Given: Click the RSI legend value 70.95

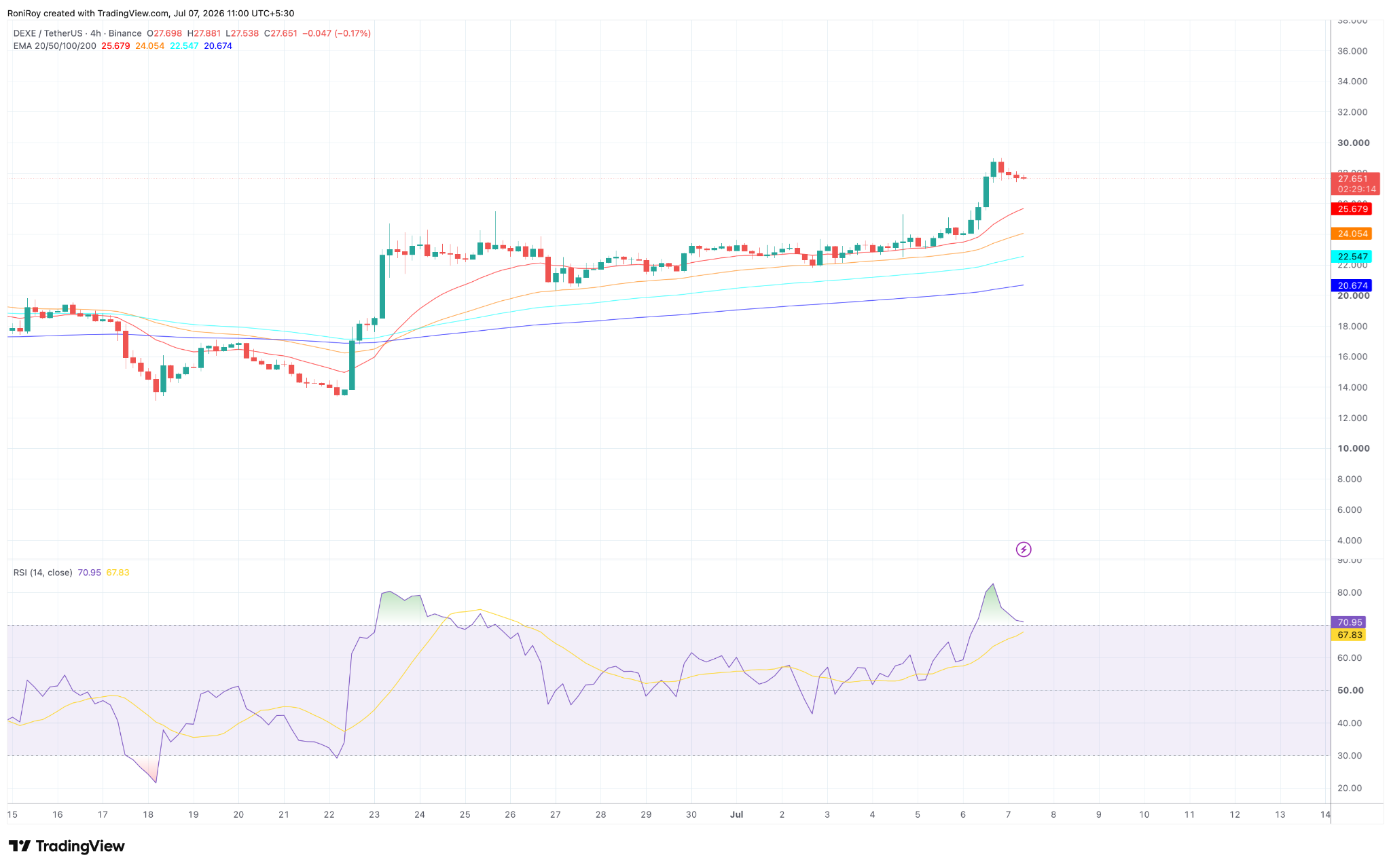Looking at the screenshot, I should 89,573.
